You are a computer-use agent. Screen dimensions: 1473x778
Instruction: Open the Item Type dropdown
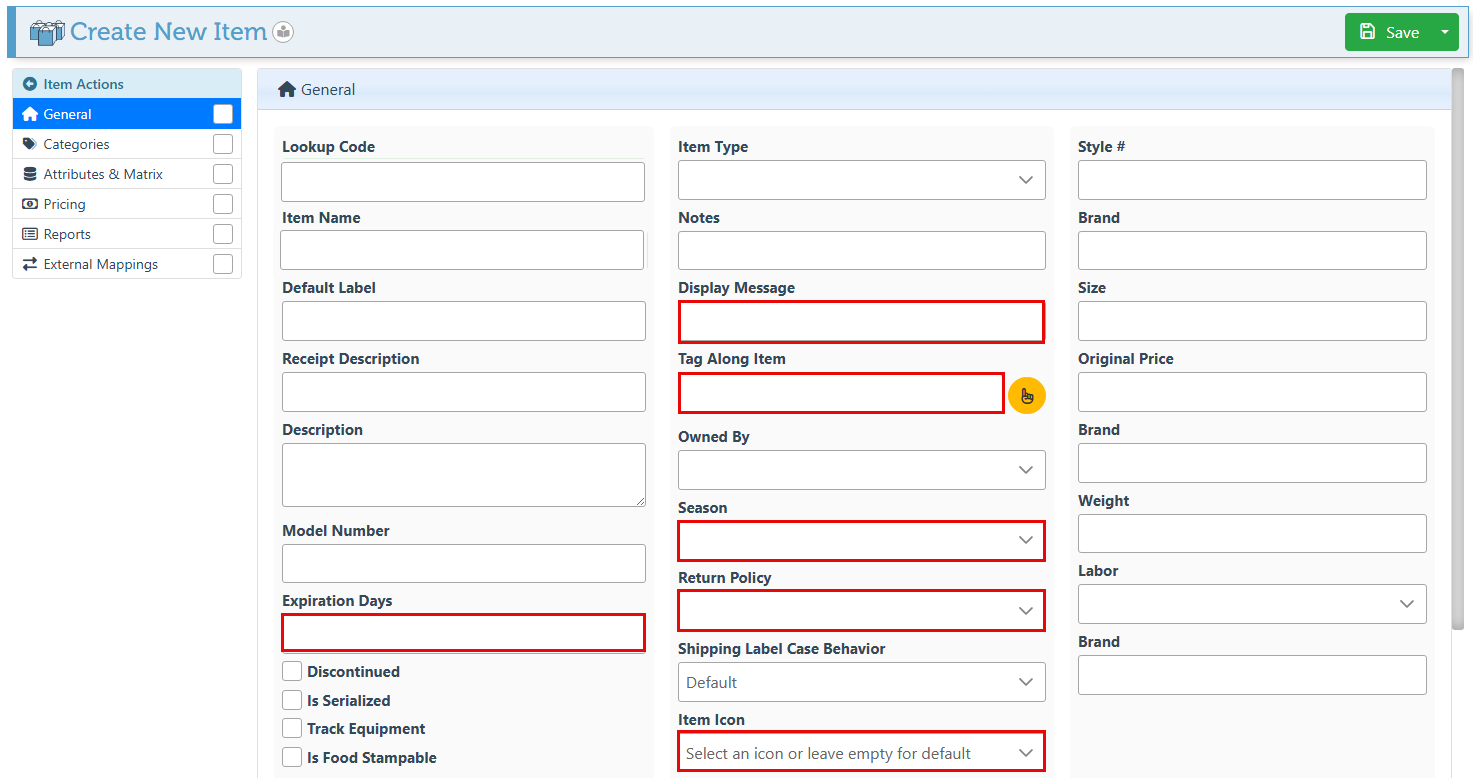click(861, 180)
